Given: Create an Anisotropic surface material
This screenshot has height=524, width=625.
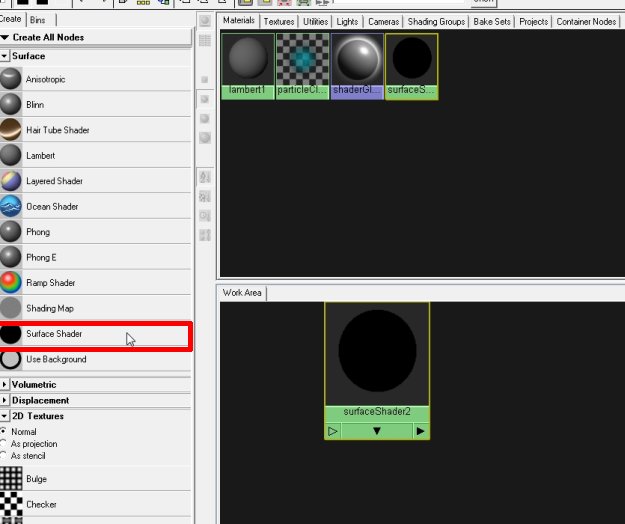Looking at the screenshot, I should [96, 79].
